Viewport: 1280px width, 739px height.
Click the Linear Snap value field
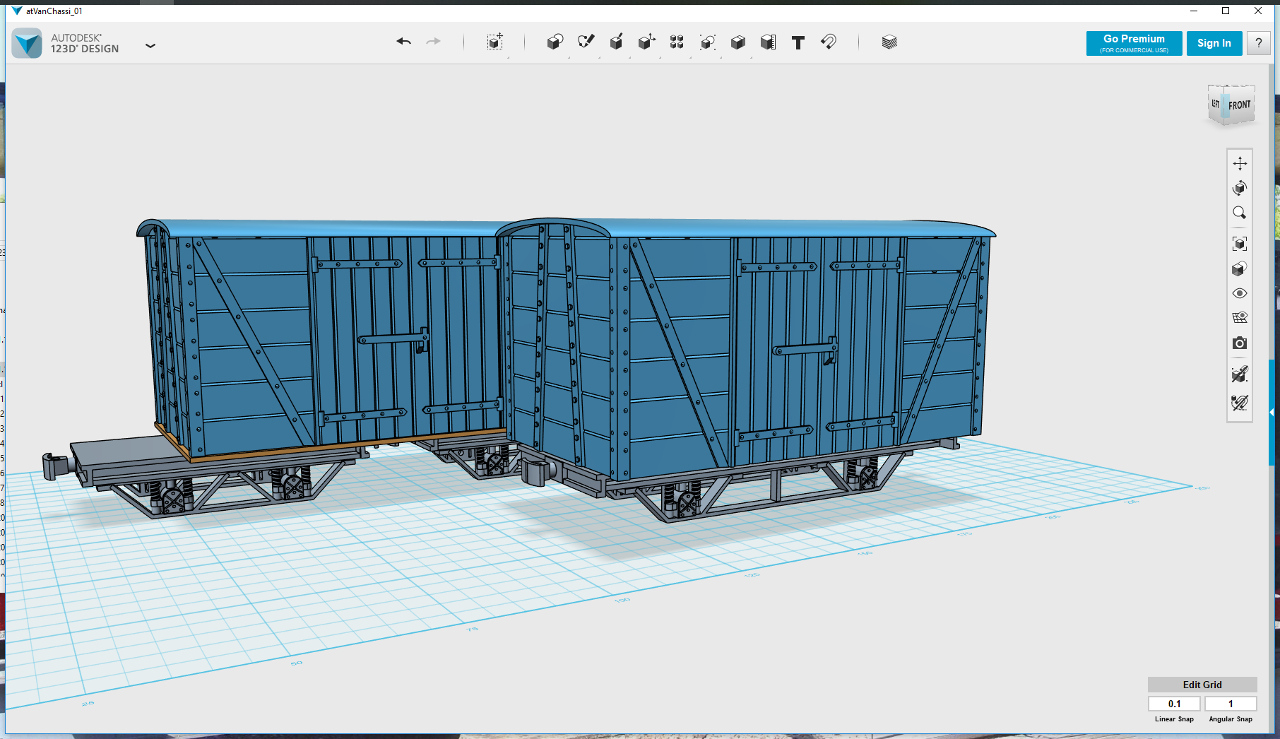(x=1174, y=704)
